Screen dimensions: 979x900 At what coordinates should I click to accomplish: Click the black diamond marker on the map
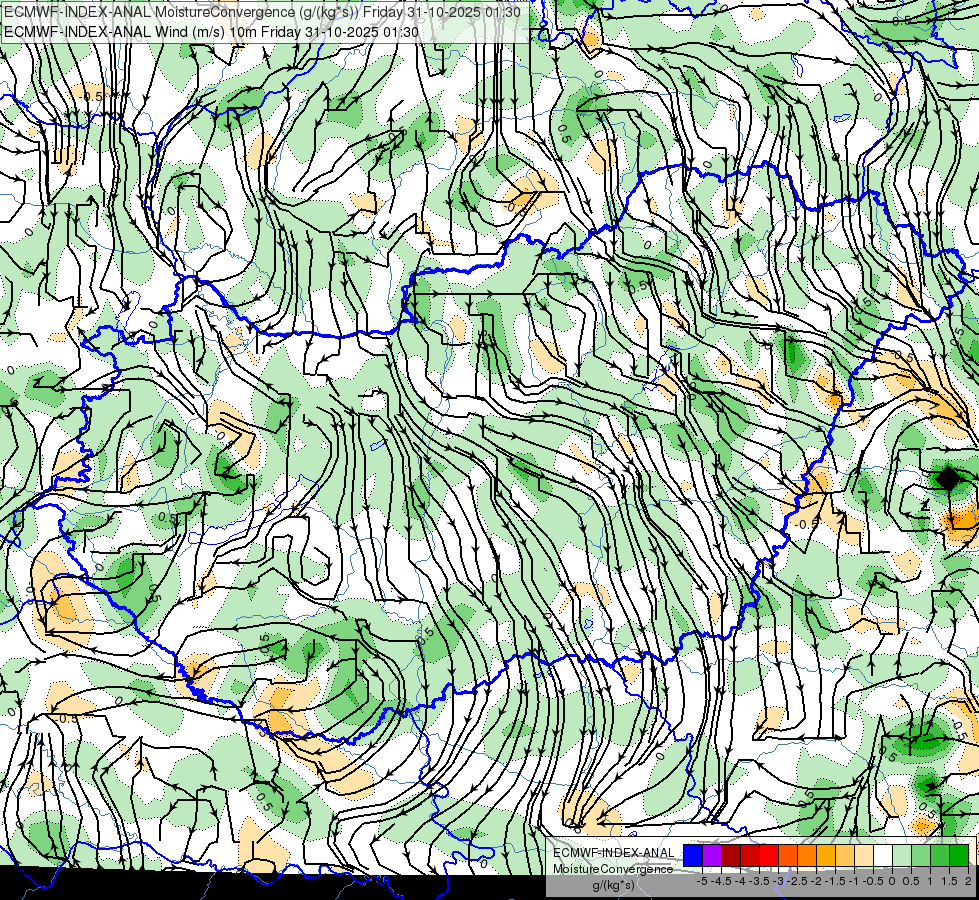pos(948,479)
